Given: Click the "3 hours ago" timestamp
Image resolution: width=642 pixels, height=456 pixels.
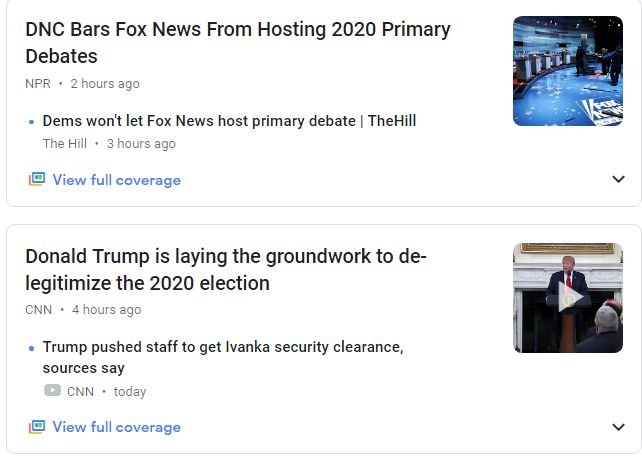Looking at the screenshot, I should click(x=141, y=144).
